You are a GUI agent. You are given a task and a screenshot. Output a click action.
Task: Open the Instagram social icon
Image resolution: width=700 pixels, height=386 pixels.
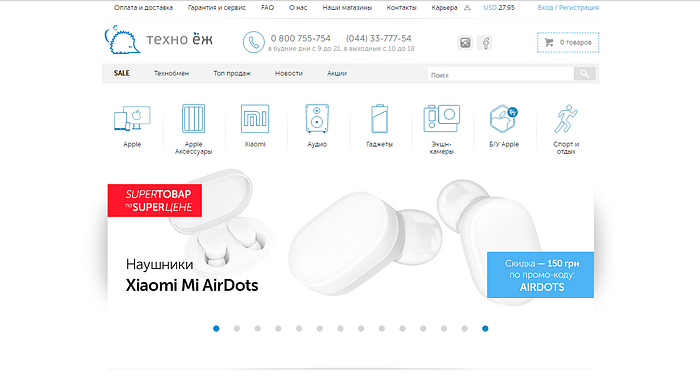tap(465, 43)
